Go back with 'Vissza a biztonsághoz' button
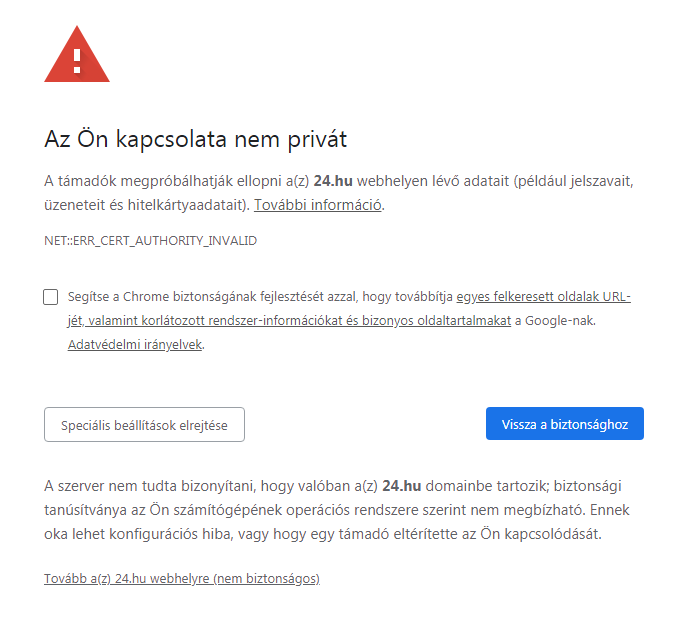 click(x=565, y=424)
